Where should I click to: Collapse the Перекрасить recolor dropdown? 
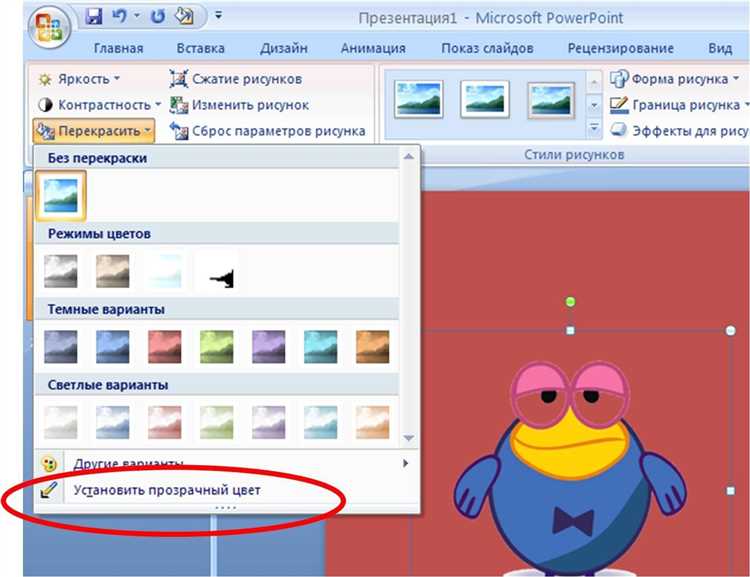click(x=94, y=131)
